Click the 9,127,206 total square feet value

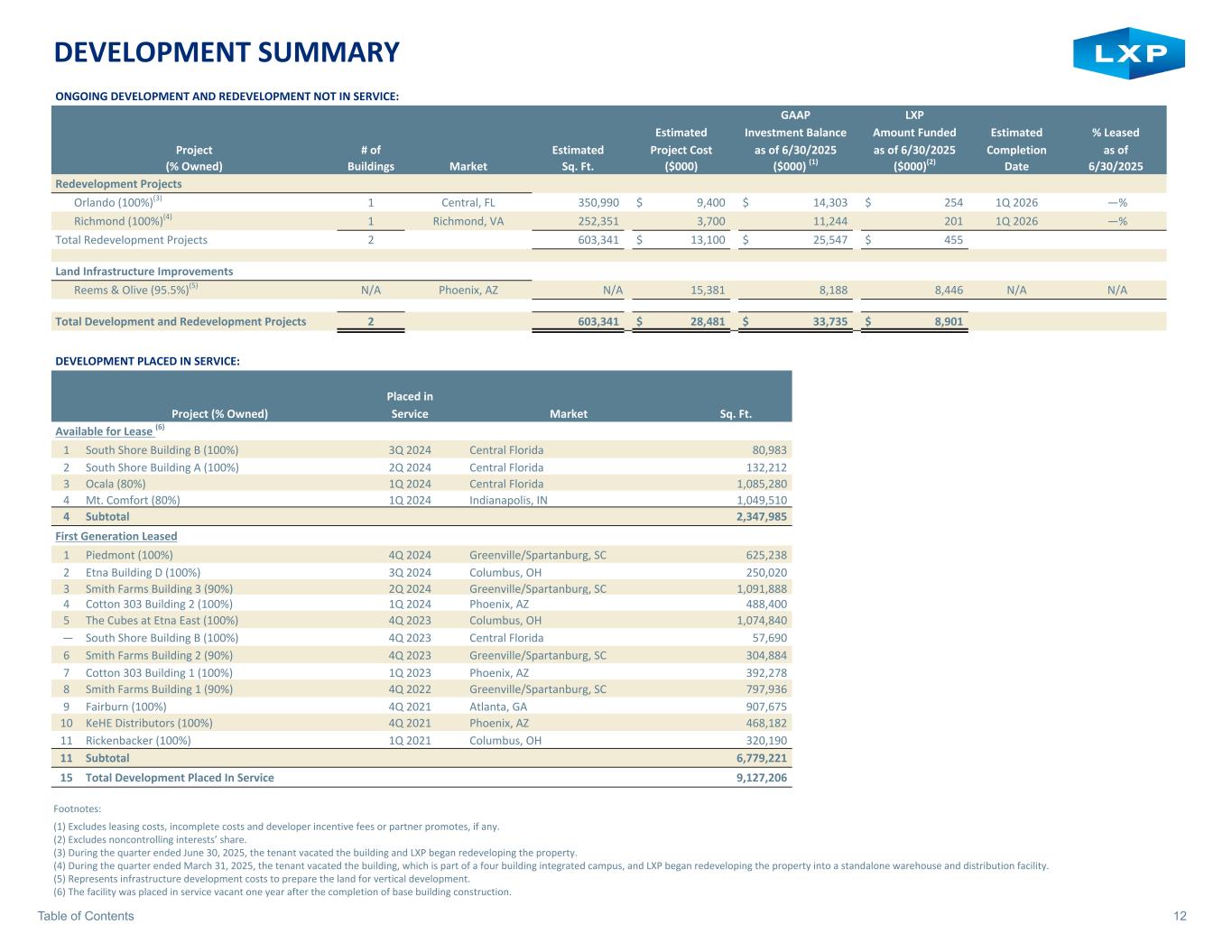pyautogui.click(x=762, y=777)
